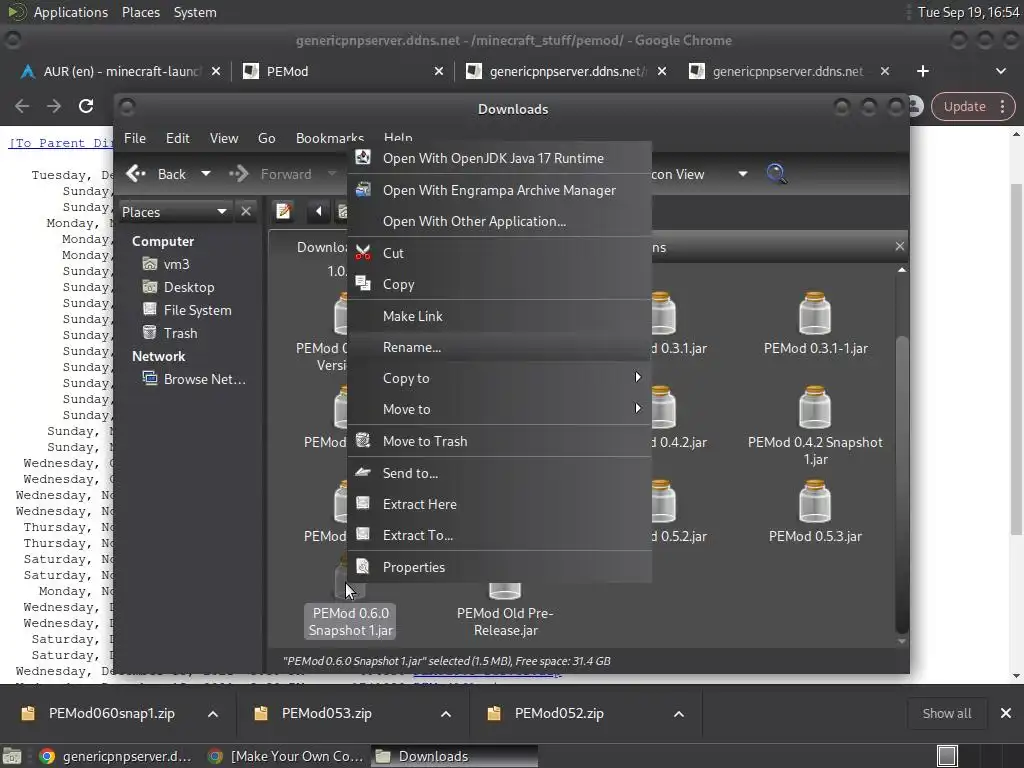Select Copy from context menu
This screenshot has width=1024, height=768.
[500, 284]
